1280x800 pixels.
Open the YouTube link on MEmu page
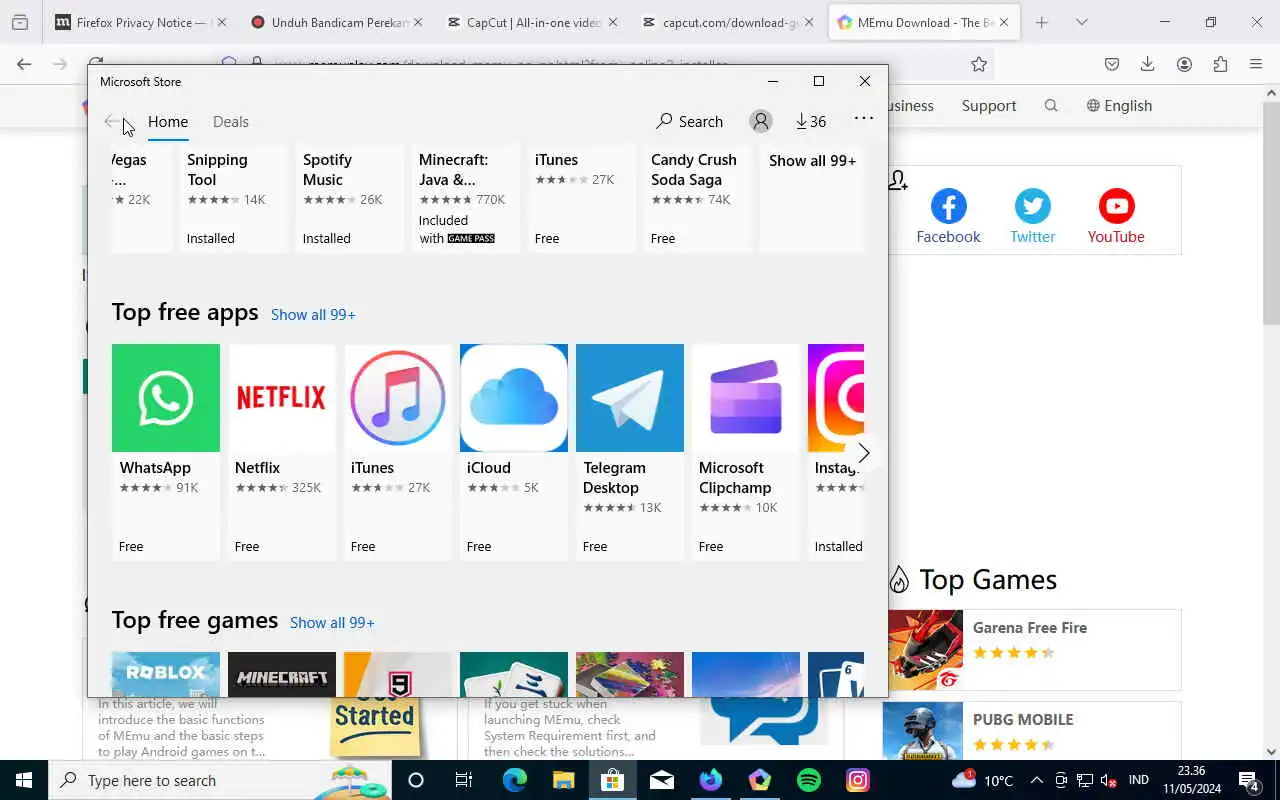1116,217
